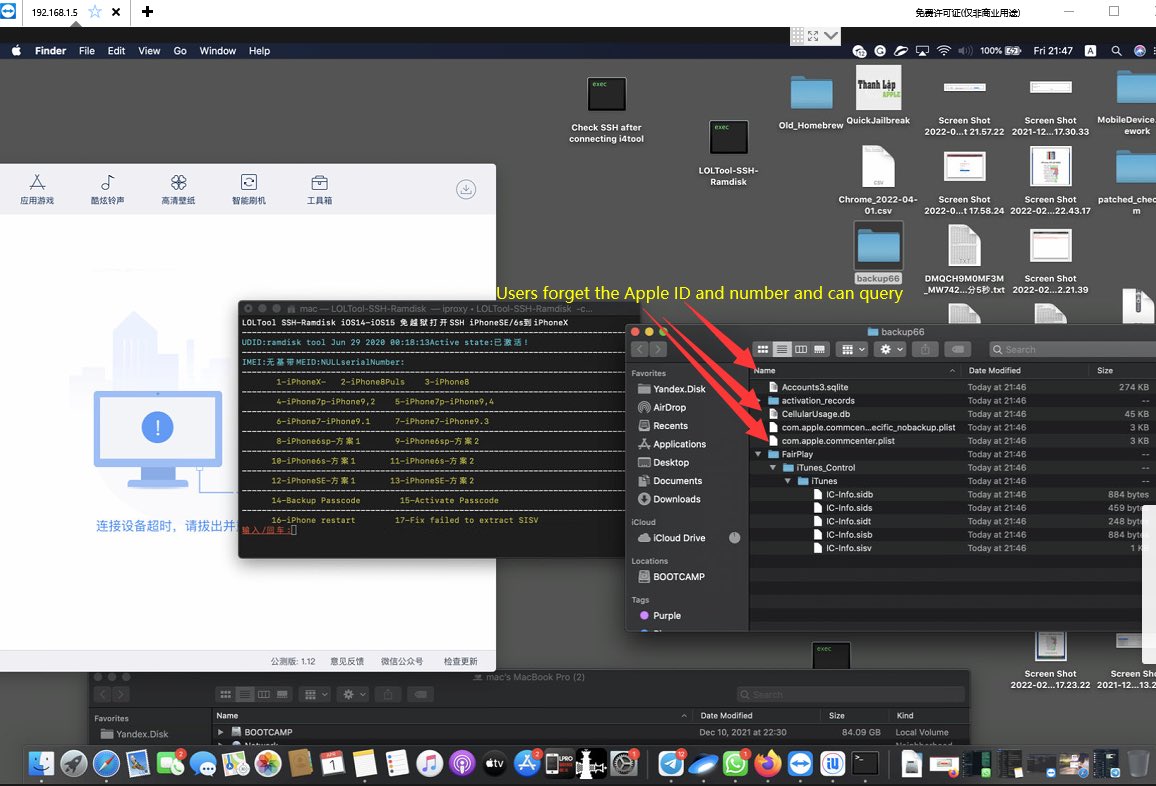Click the 检查更新 check update link
The width and height of the screenshot is (1156, 786).
coord(461,661)
